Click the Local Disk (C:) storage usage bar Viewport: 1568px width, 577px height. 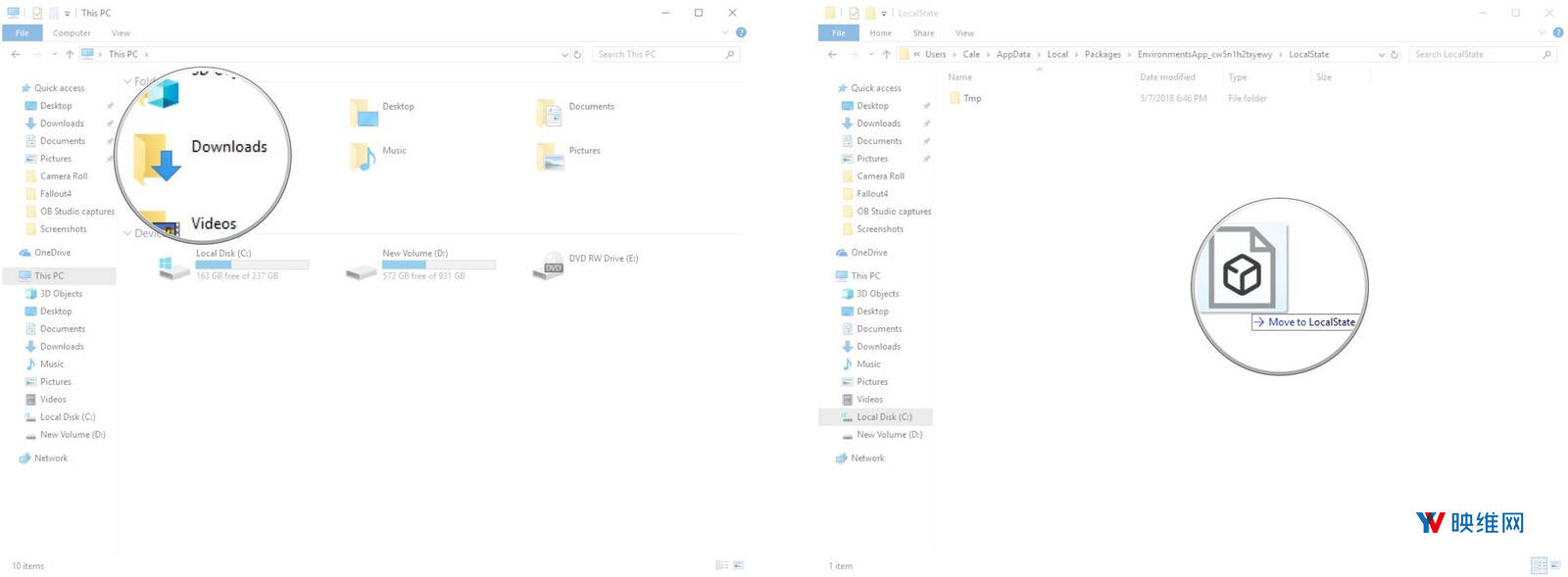252,264
